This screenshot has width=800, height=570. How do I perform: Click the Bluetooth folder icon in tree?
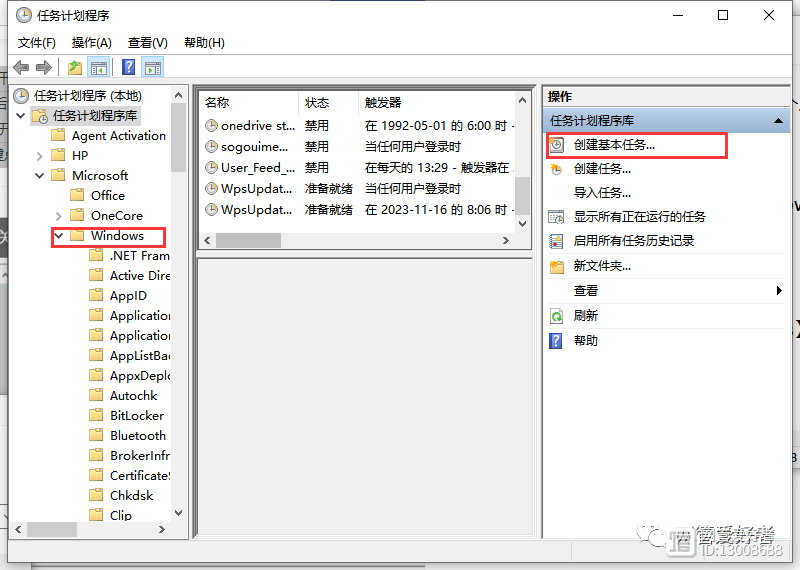point(96,435)
